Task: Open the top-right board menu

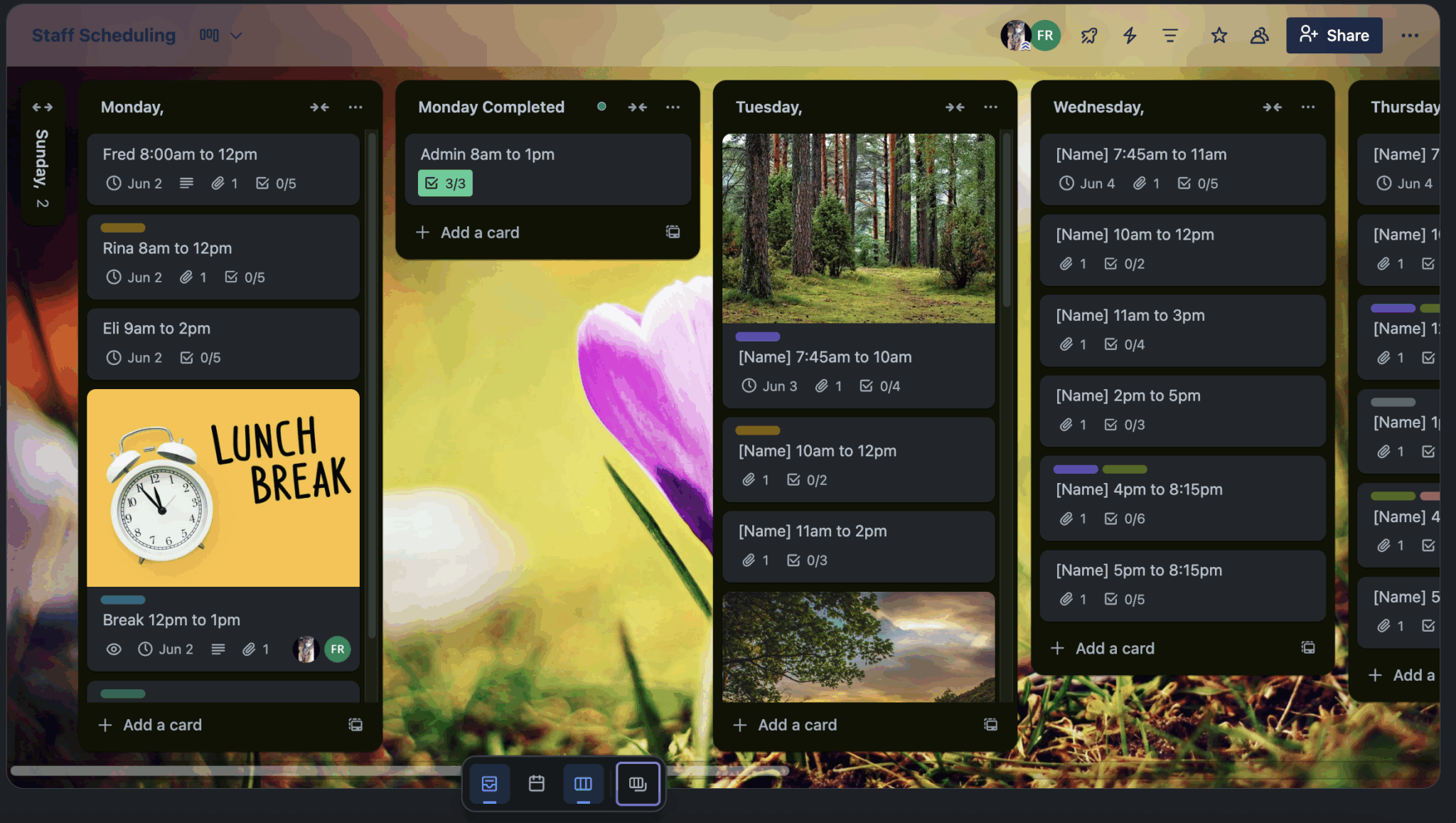Action: (1410, 35)
